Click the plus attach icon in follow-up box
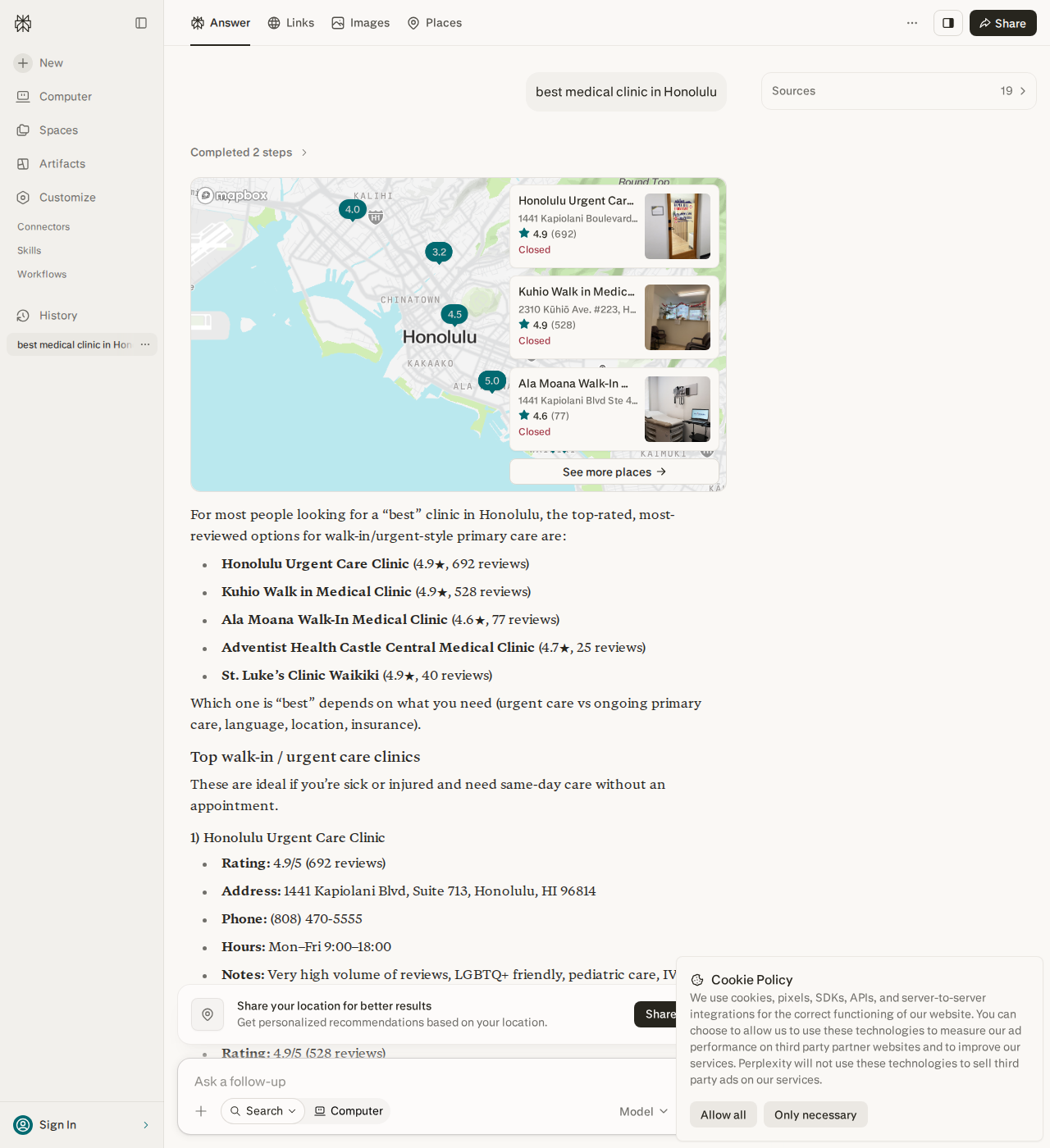This screenshot has height=1148, width=1050. (x=201, y=1111)
